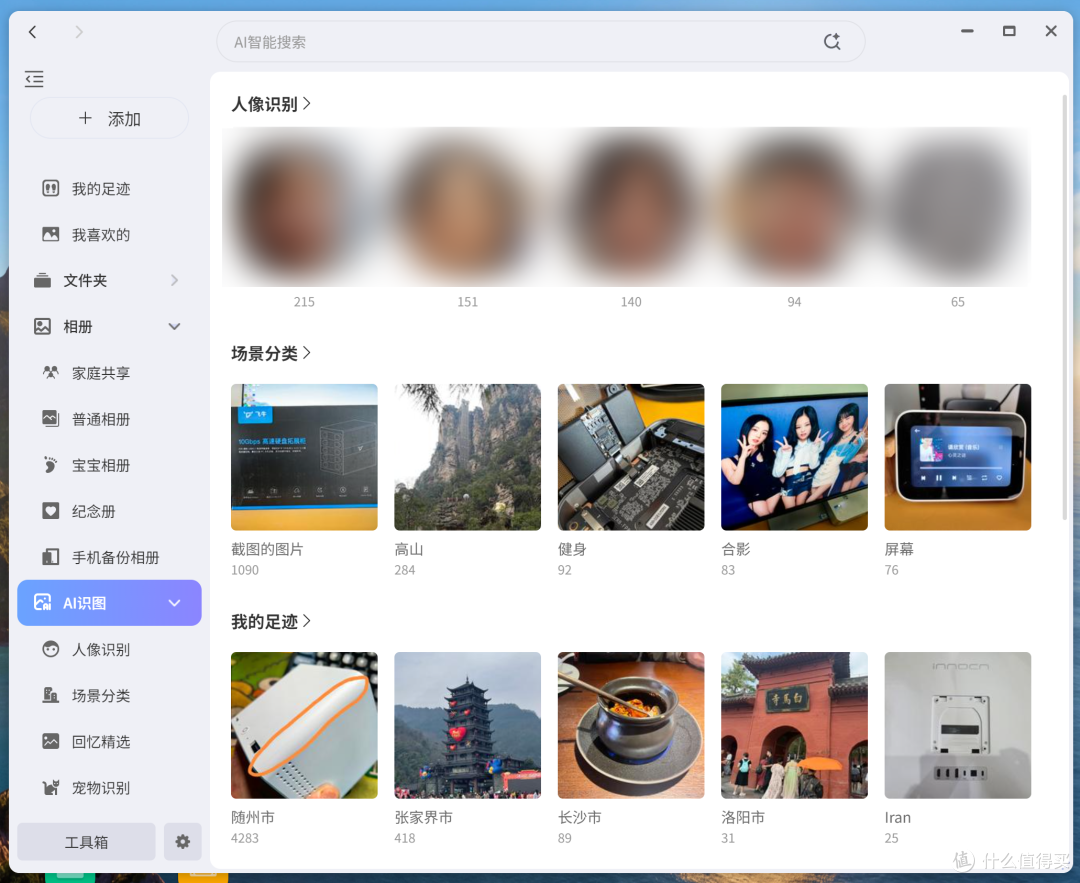Select 我喜欢的 in the sidebar
This screenshot has width=1080, height=883.
(x=109, y=234)
